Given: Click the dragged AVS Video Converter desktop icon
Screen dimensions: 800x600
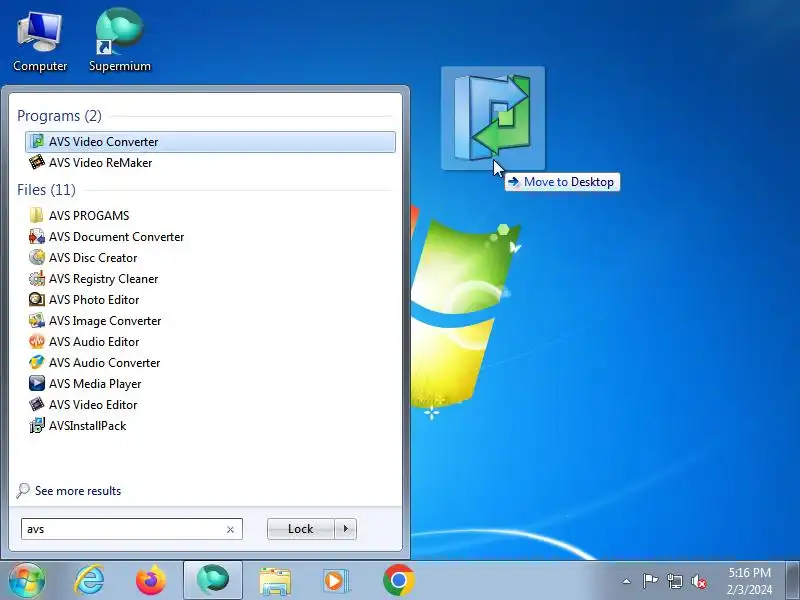Looking at the screenshot, I should tap(493, 118).
